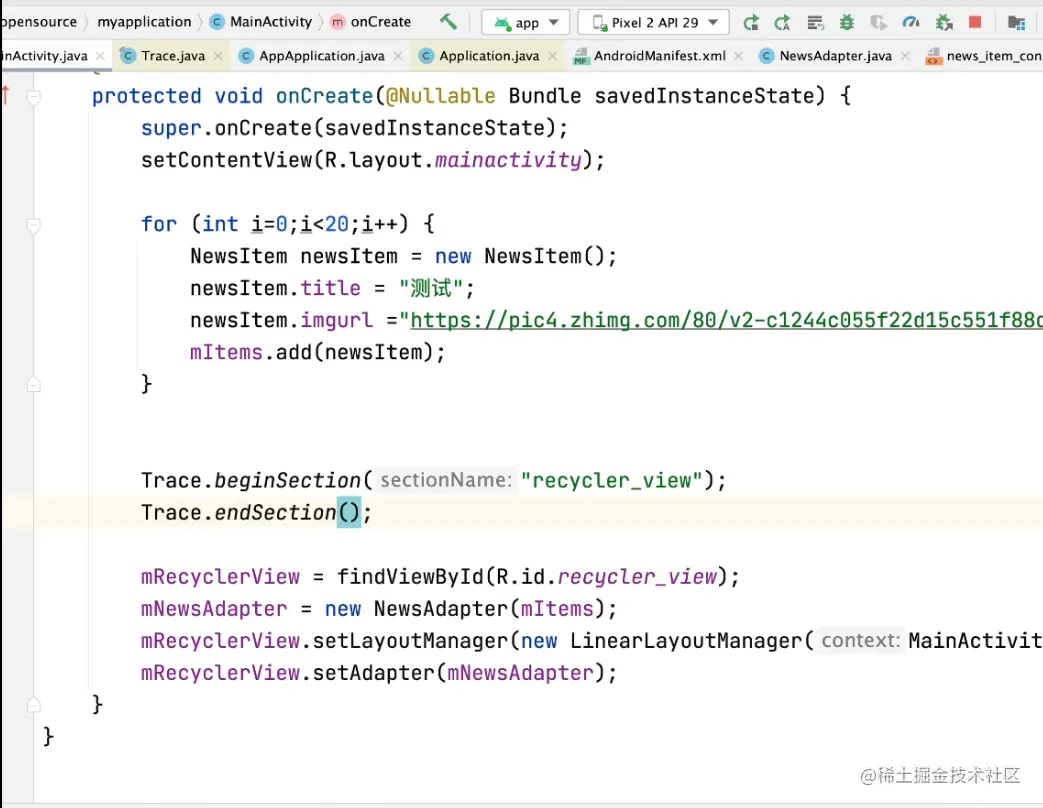Screen dimensions: 1043x808
Task: Click the Trace.endSection call
Action: point(256,512)
